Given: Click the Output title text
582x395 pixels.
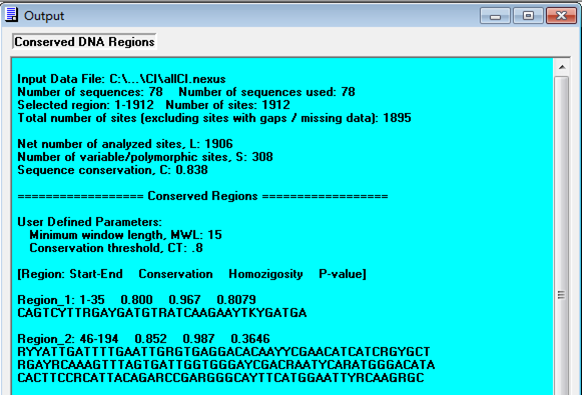Looking at the screenshot, I should tap(44, 16).
